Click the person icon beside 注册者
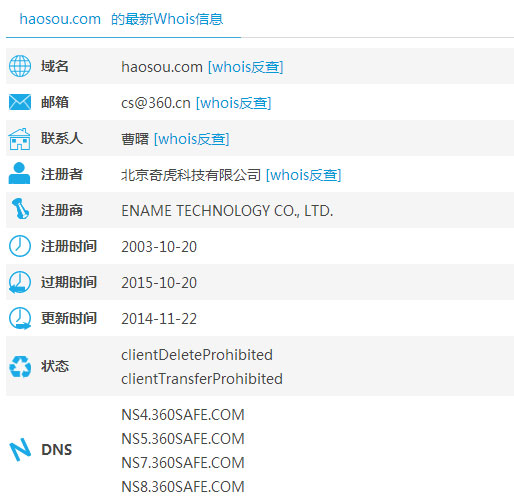The width and height of the screenshot is (514, 499). (19, 173)
